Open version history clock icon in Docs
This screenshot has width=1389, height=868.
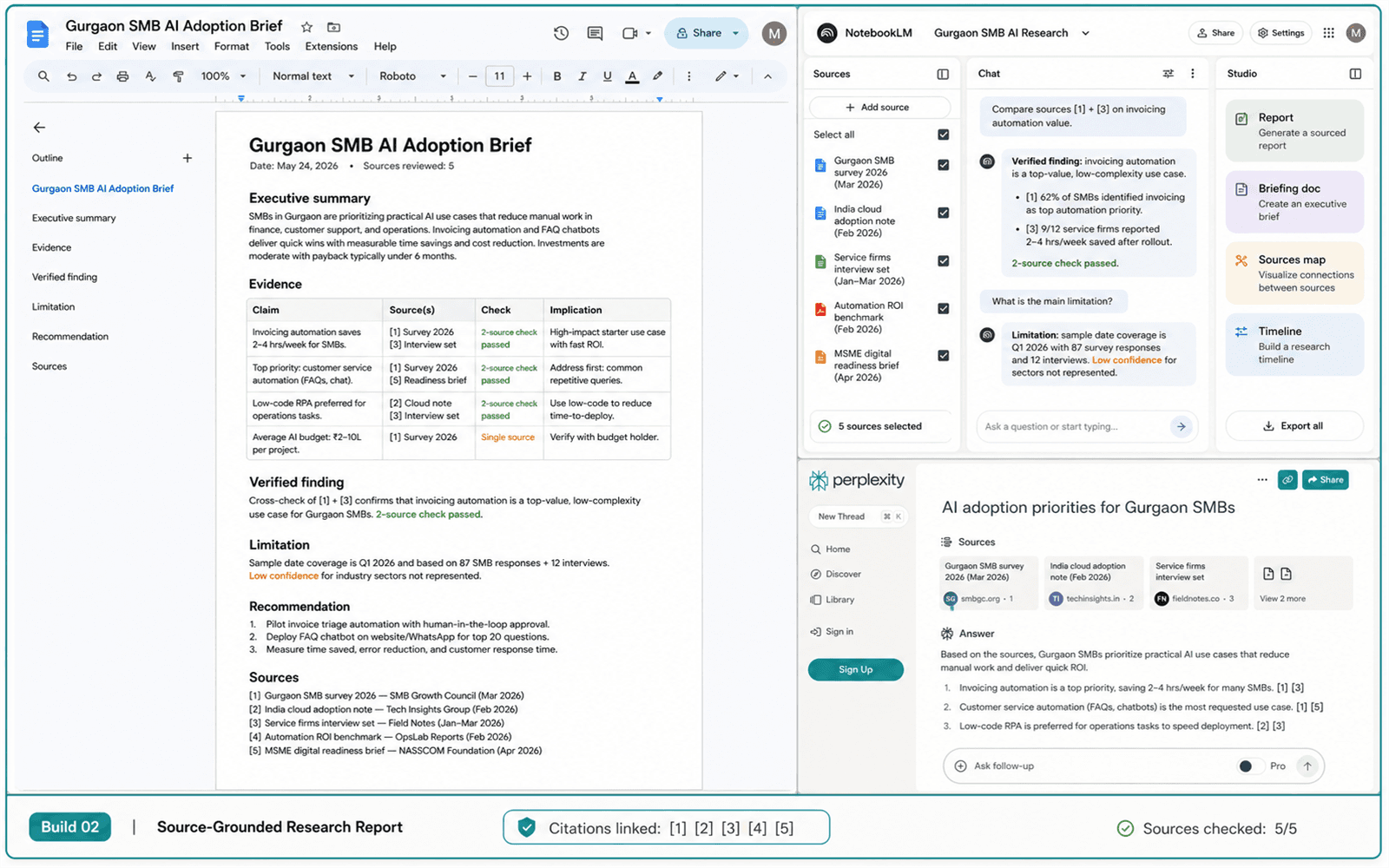[x=561, y=33]
